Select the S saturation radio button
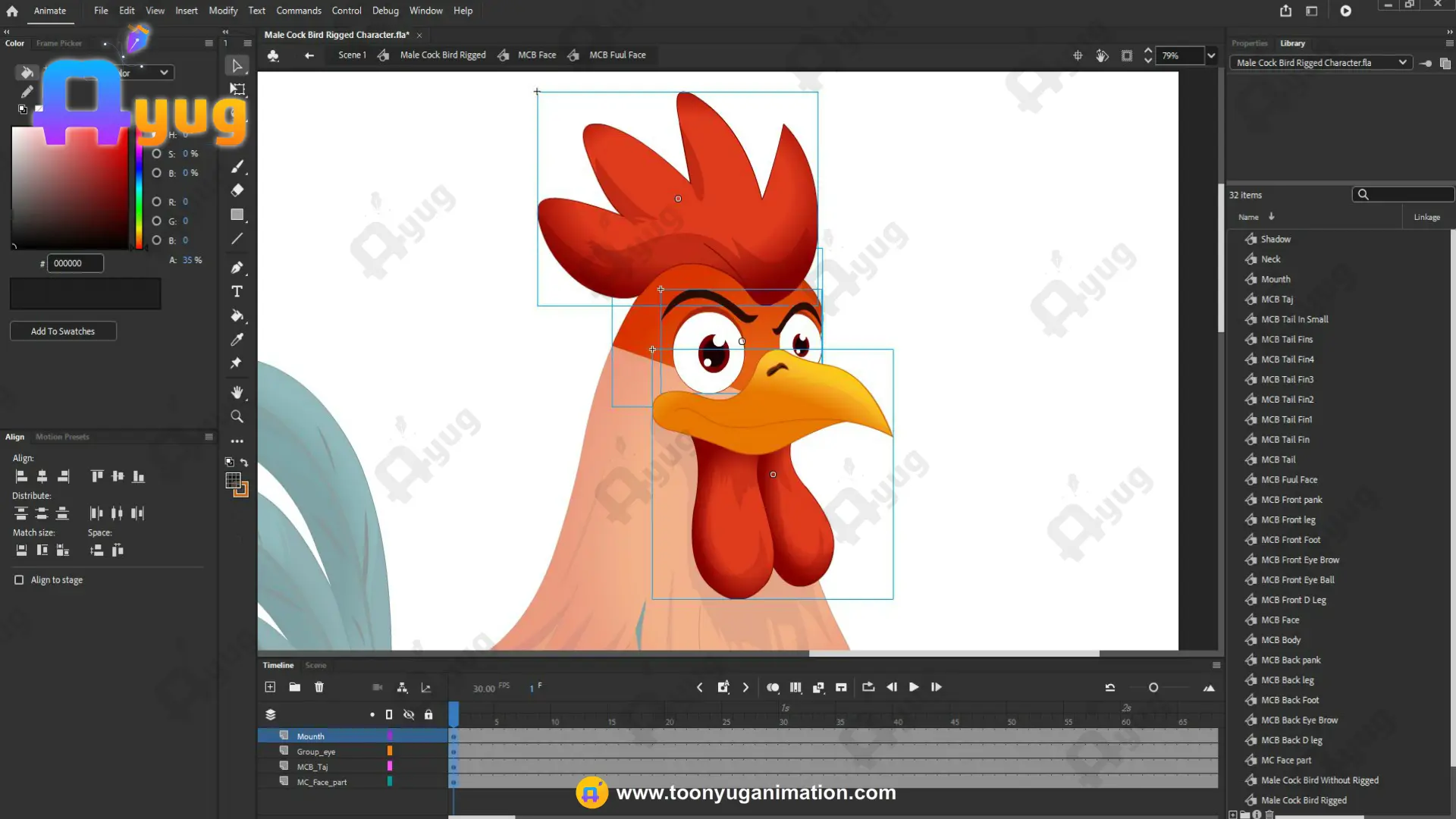 click(156, 154)
